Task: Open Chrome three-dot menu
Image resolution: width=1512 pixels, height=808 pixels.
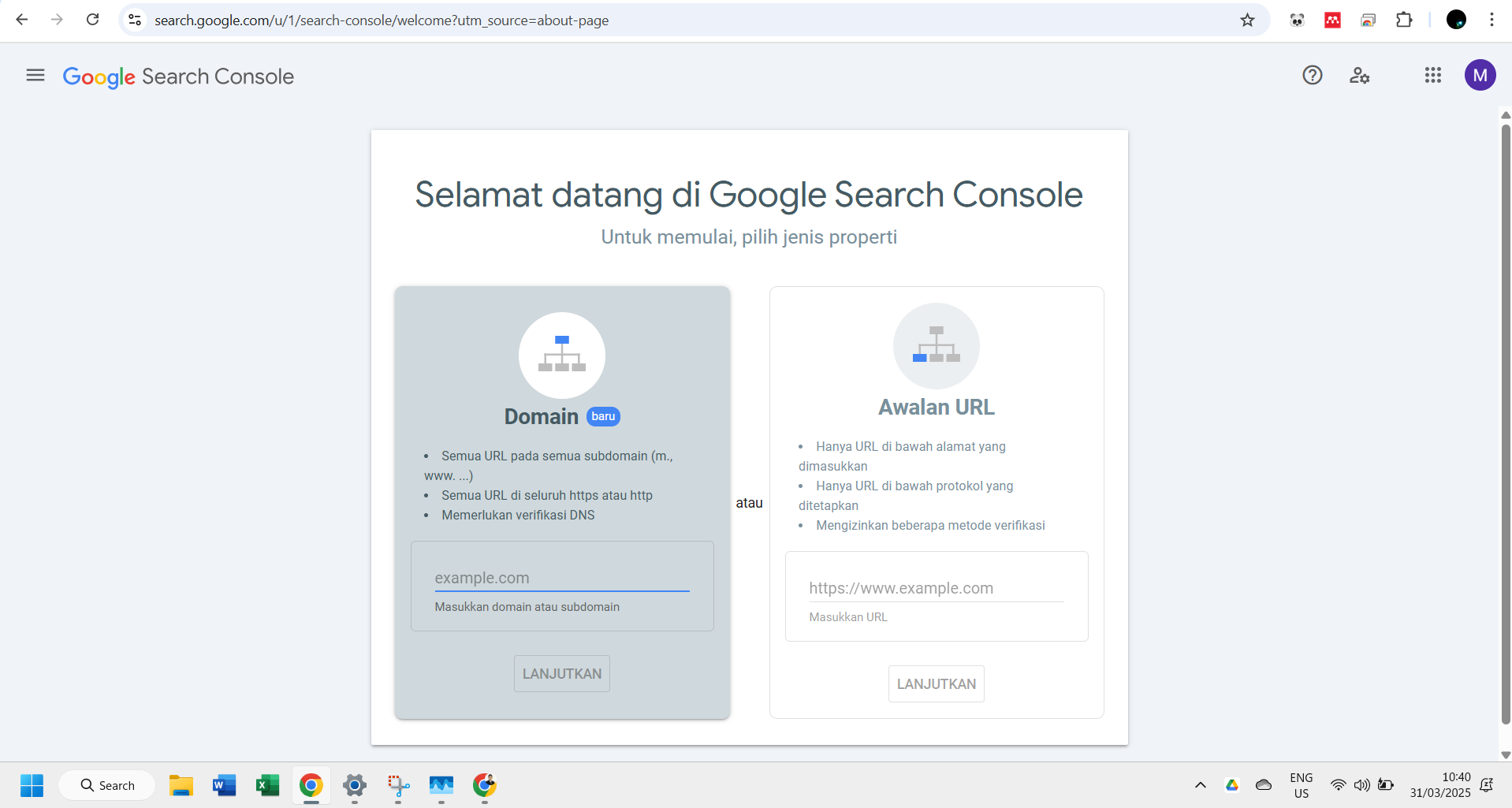Action: (x=1492, y=20)
